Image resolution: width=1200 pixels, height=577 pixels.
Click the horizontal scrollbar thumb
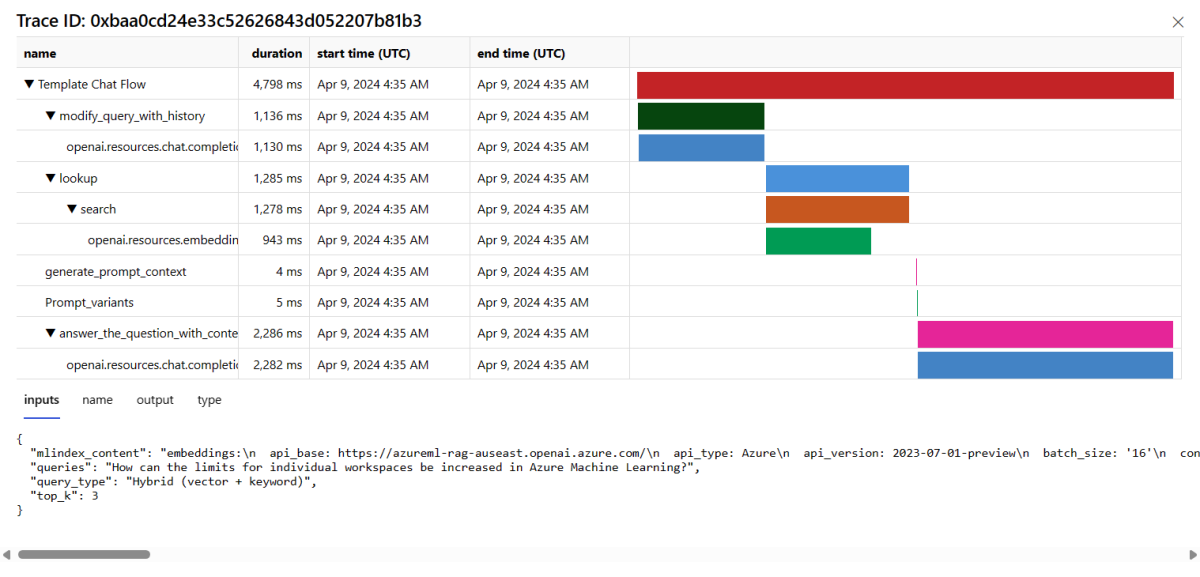84,554
